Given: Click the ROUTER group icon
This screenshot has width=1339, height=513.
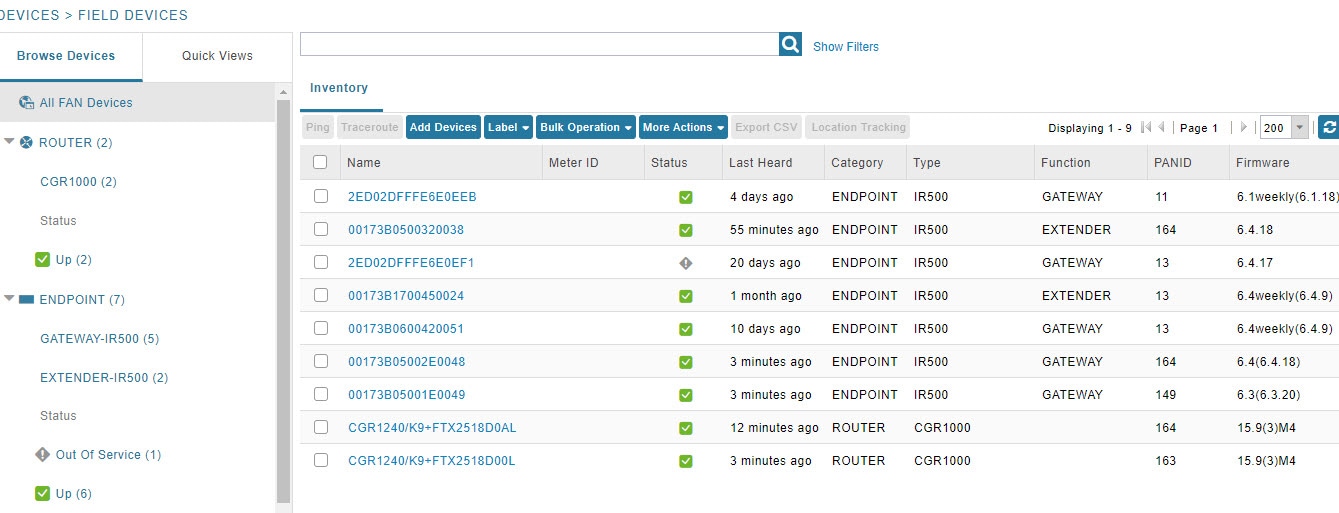Looking at the screenshot, I should 26,142.
